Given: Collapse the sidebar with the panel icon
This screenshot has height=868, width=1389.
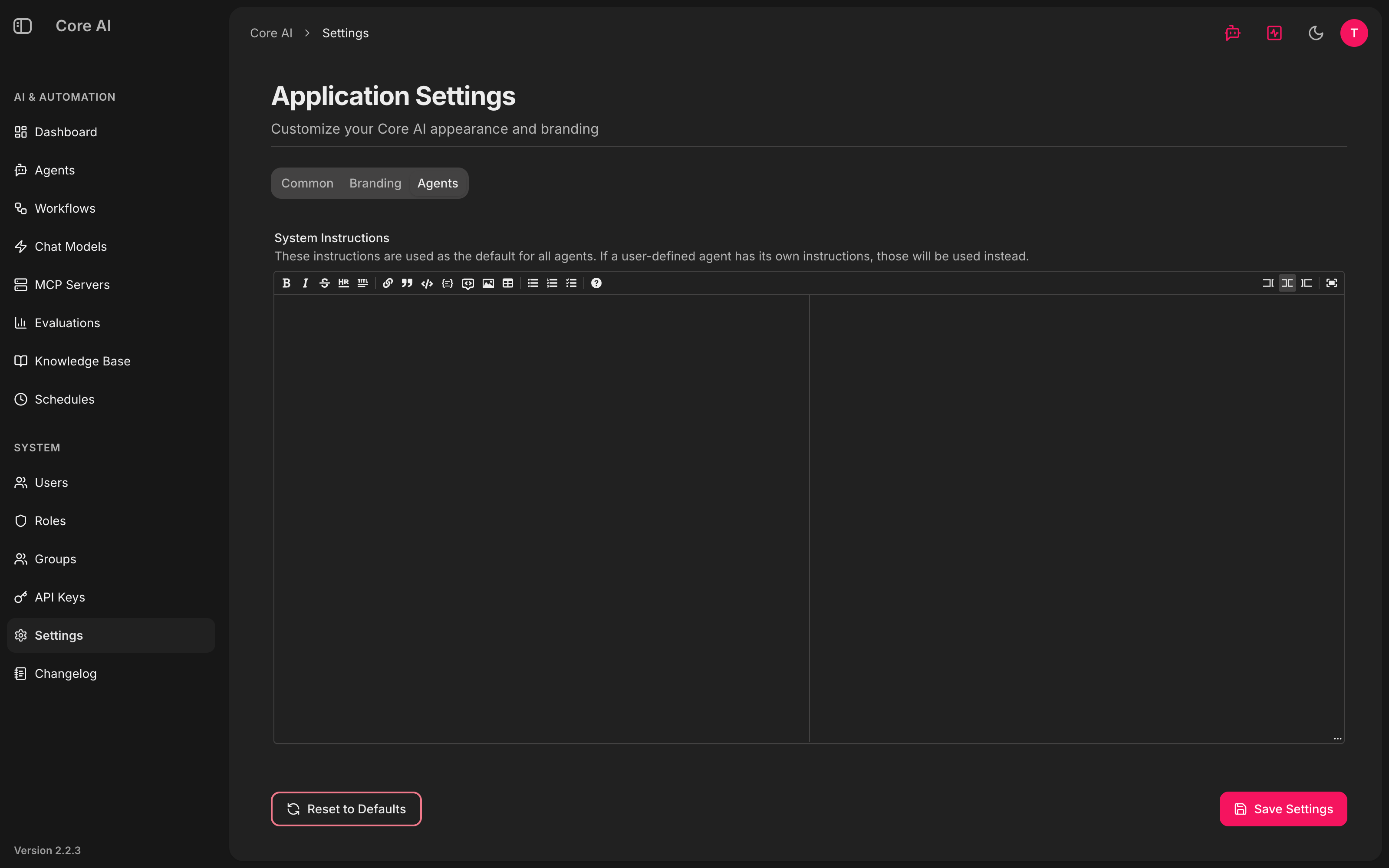Looking at the screenshot, I should click(x=23, y=26).
